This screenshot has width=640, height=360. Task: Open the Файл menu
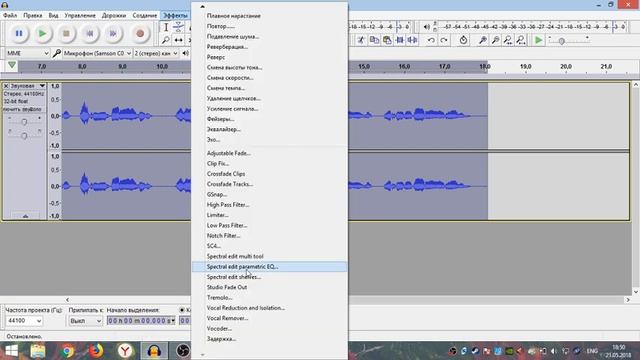click(x=10, y=16)
